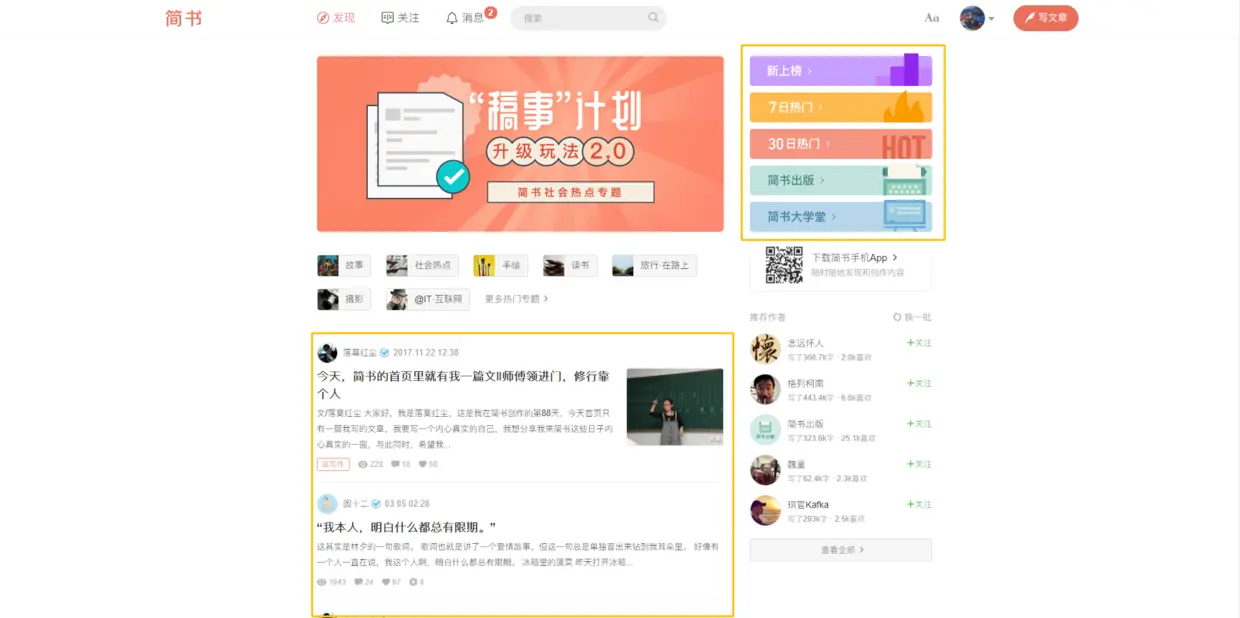This screenshot has height=618, width=1240.
Task: Open comments icon showing 24
Action: (x=359, y=582)
